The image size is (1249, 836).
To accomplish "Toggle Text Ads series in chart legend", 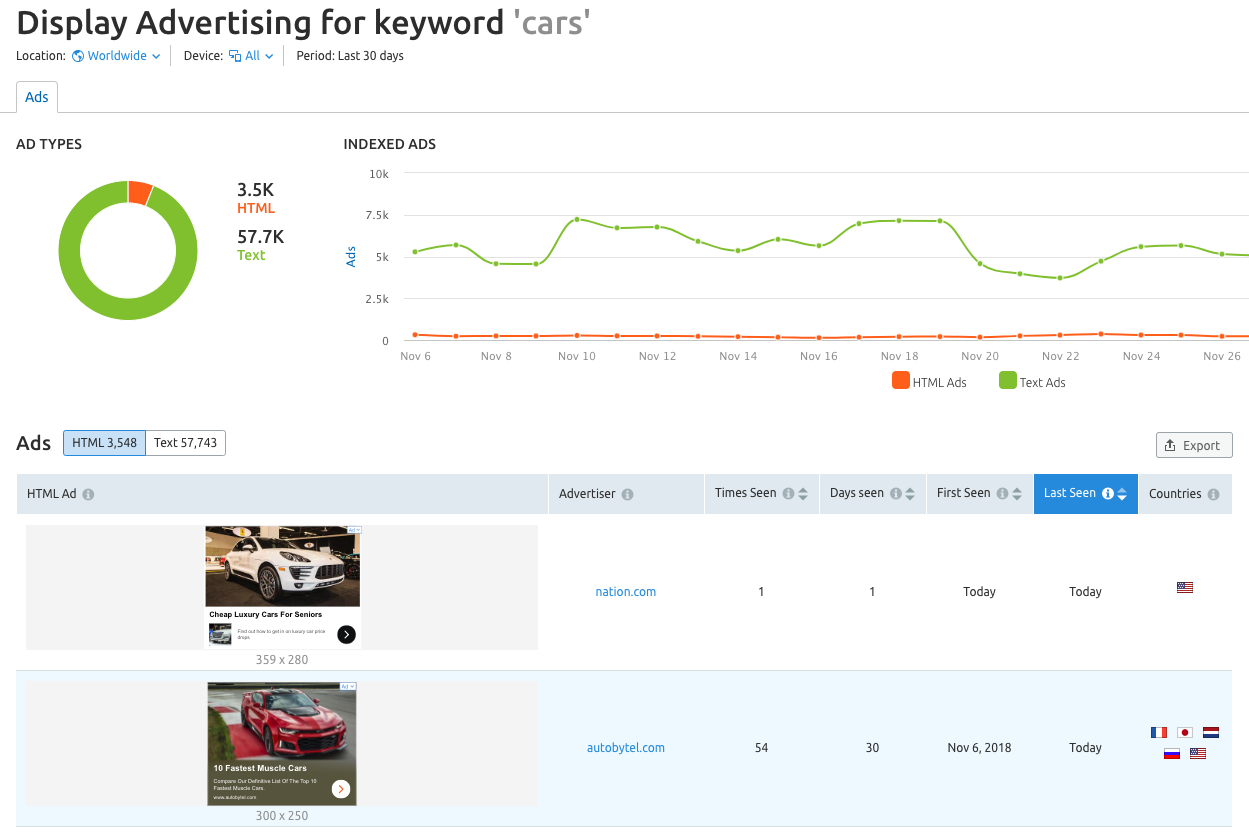I will (1032, 382).
